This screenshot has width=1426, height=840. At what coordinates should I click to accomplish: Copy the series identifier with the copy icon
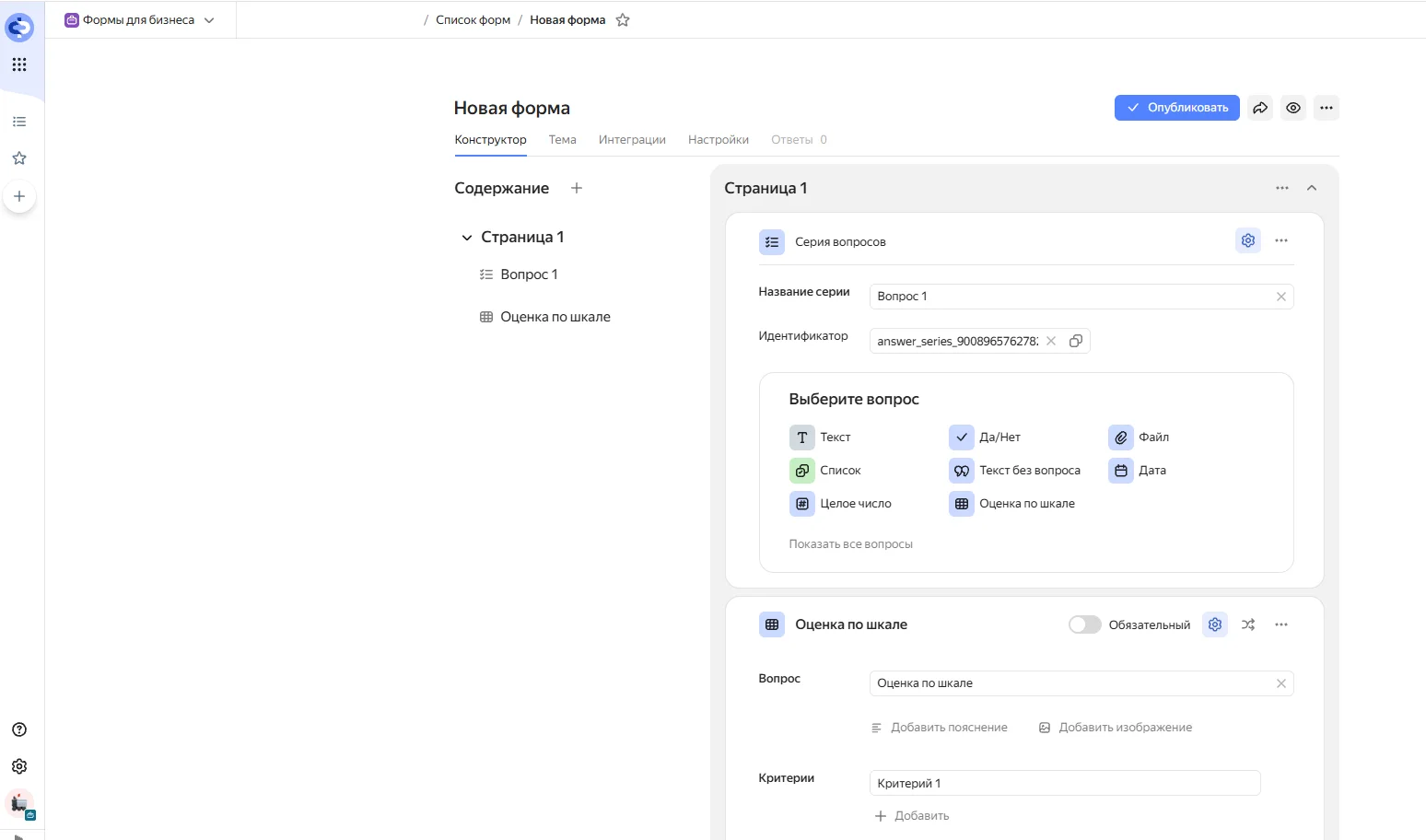point(1075,341)
